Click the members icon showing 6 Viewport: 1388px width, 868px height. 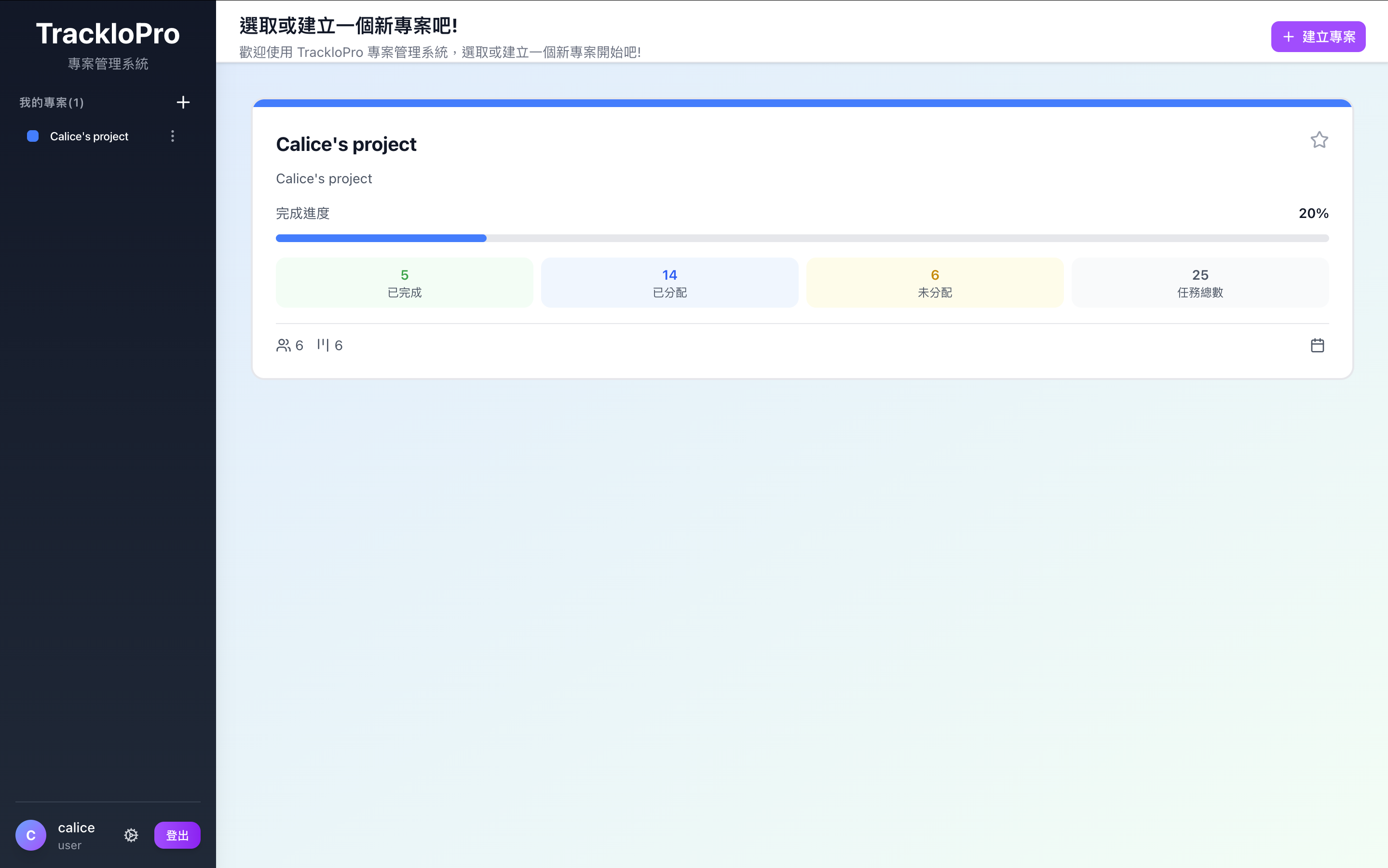[283, 344]
